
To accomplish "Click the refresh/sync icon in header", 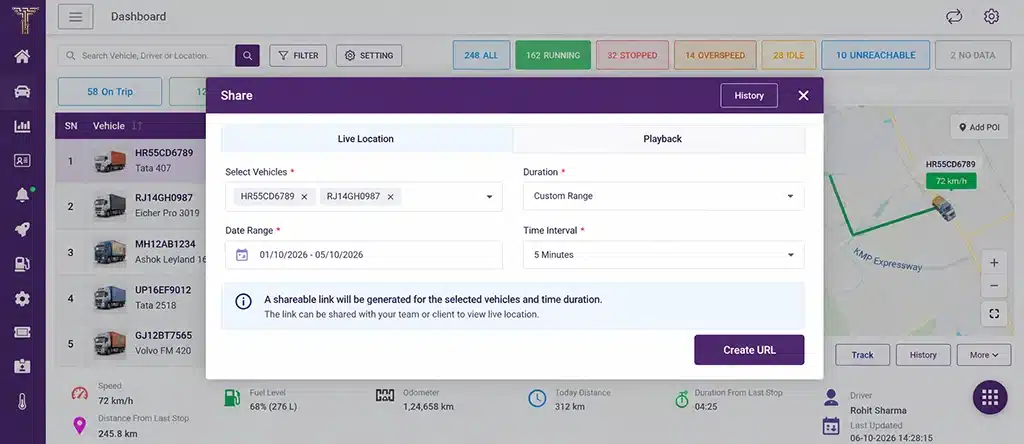I will (x=954, y=16).
